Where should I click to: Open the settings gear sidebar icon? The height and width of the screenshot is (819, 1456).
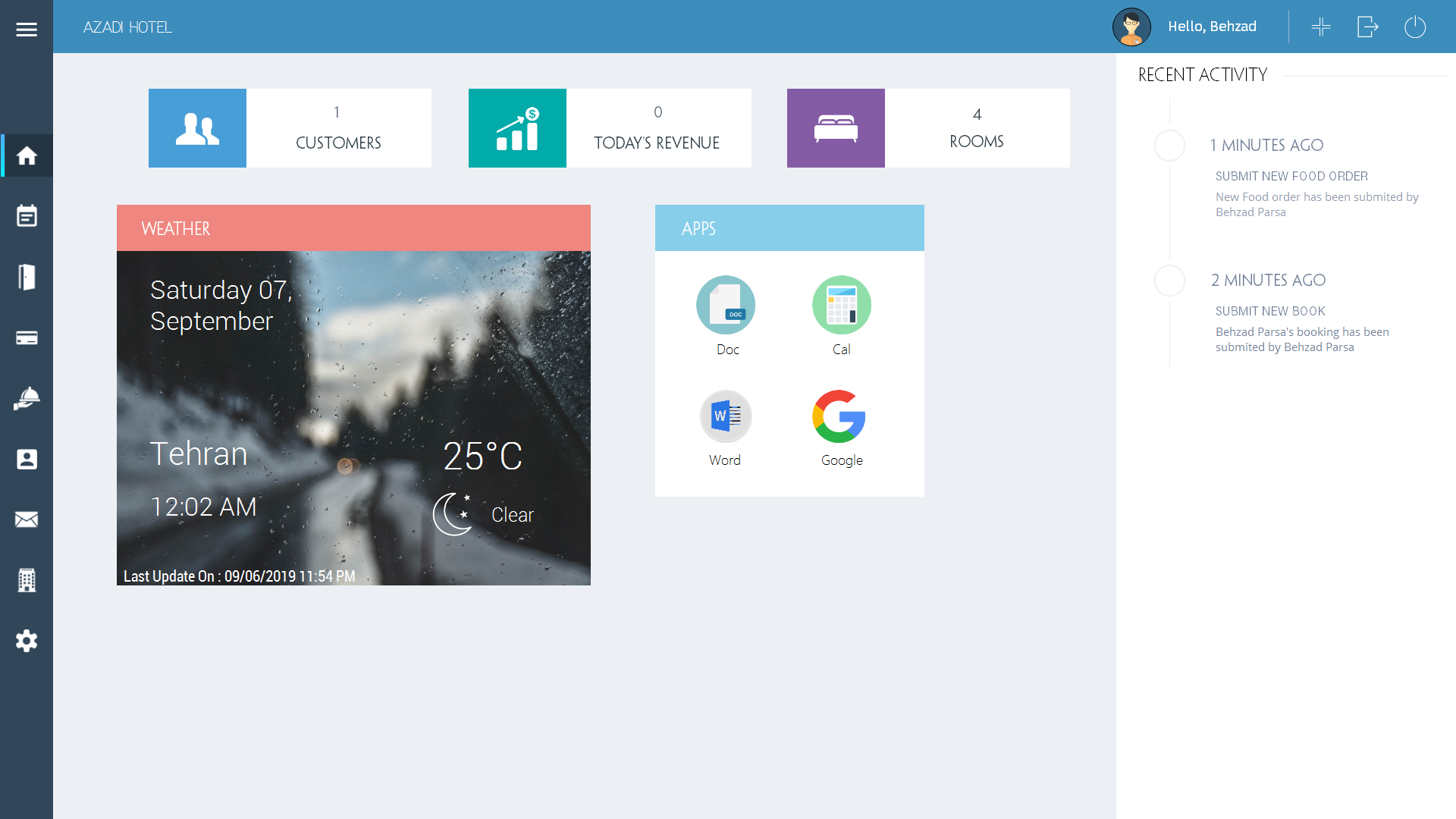pyautogui.click(x=27, y=641)
